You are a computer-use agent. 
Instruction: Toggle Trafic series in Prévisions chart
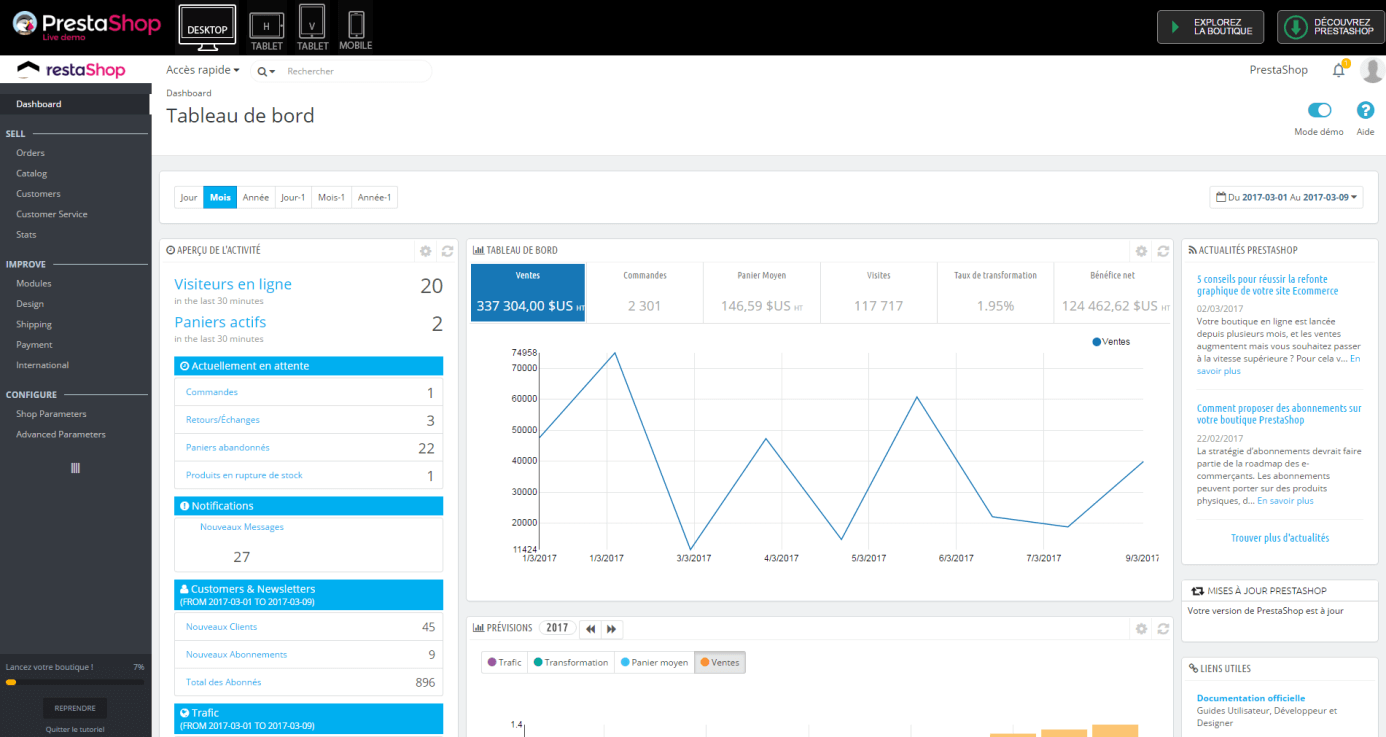(505, 662)
